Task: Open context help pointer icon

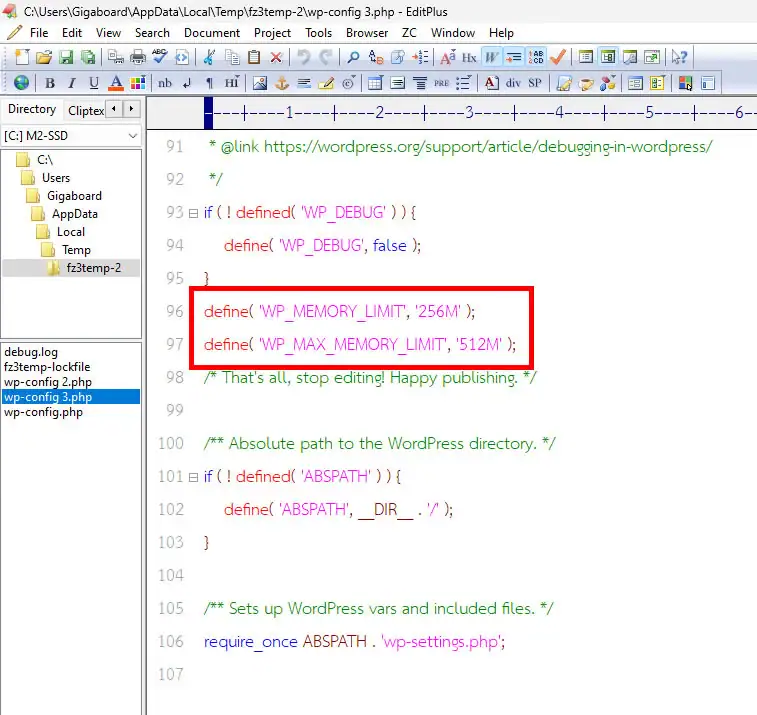Action: point(679,57)
